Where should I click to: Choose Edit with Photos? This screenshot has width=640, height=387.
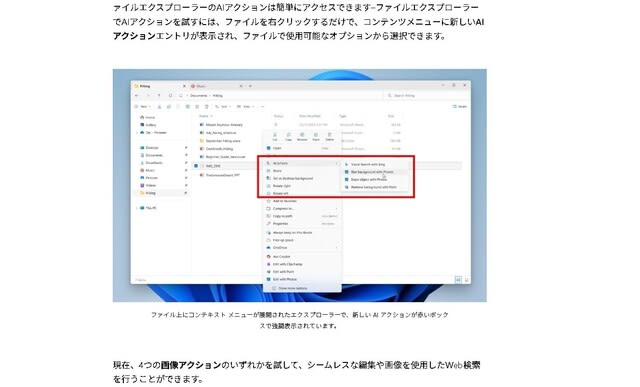tap(302, 279)
